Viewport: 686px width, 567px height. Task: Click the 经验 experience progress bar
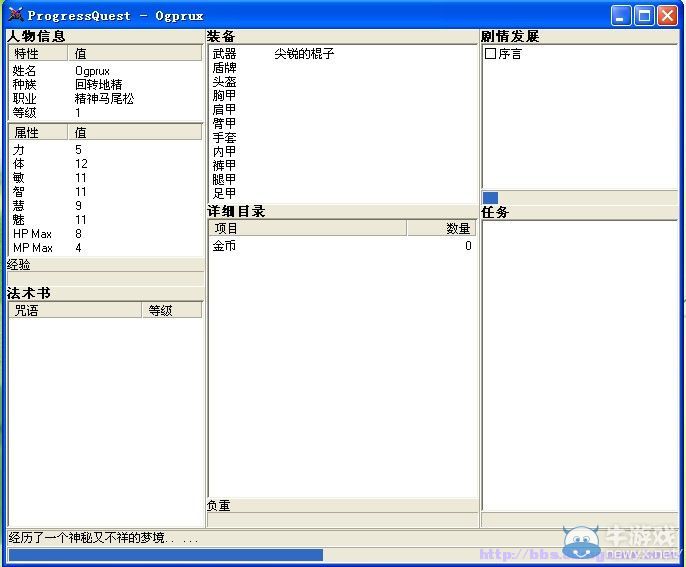tap(105, 279)
